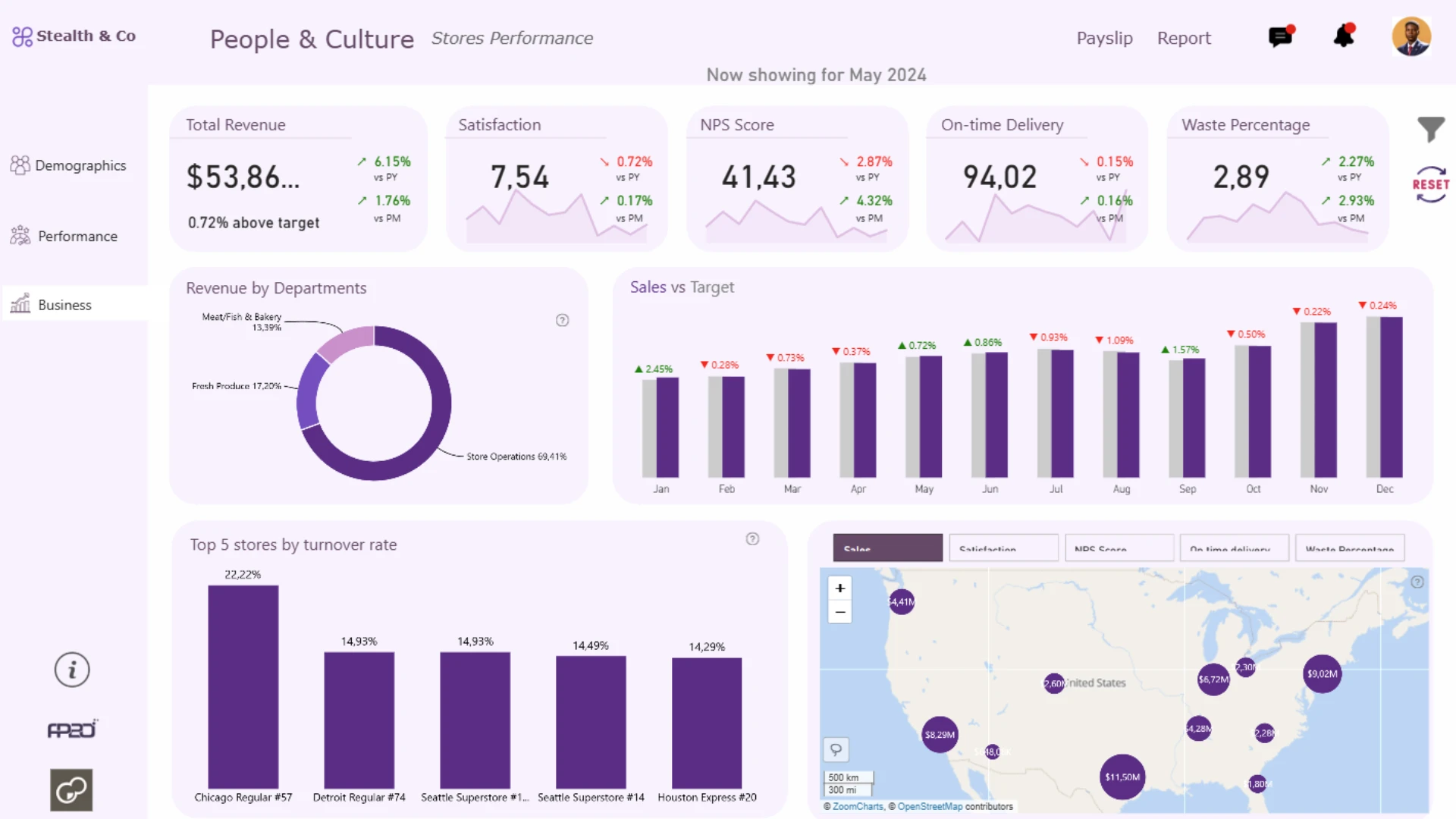Viewport: 1456px width, 819px height.
Task: Click the RESET refresh icon
Action: [x=1430, y=184]
